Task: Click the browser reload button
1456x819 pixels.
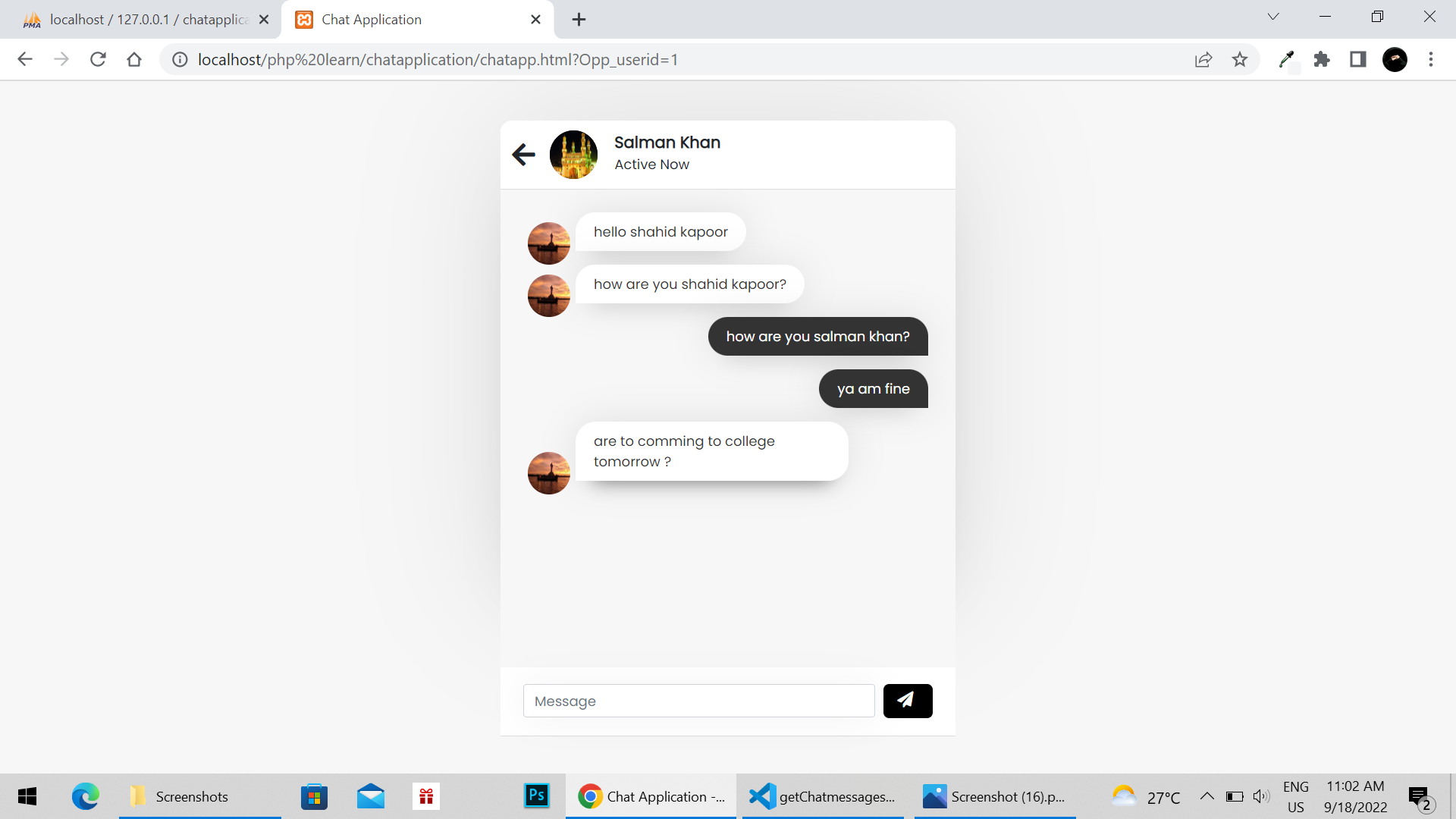Action: click(x=98, y=59)
